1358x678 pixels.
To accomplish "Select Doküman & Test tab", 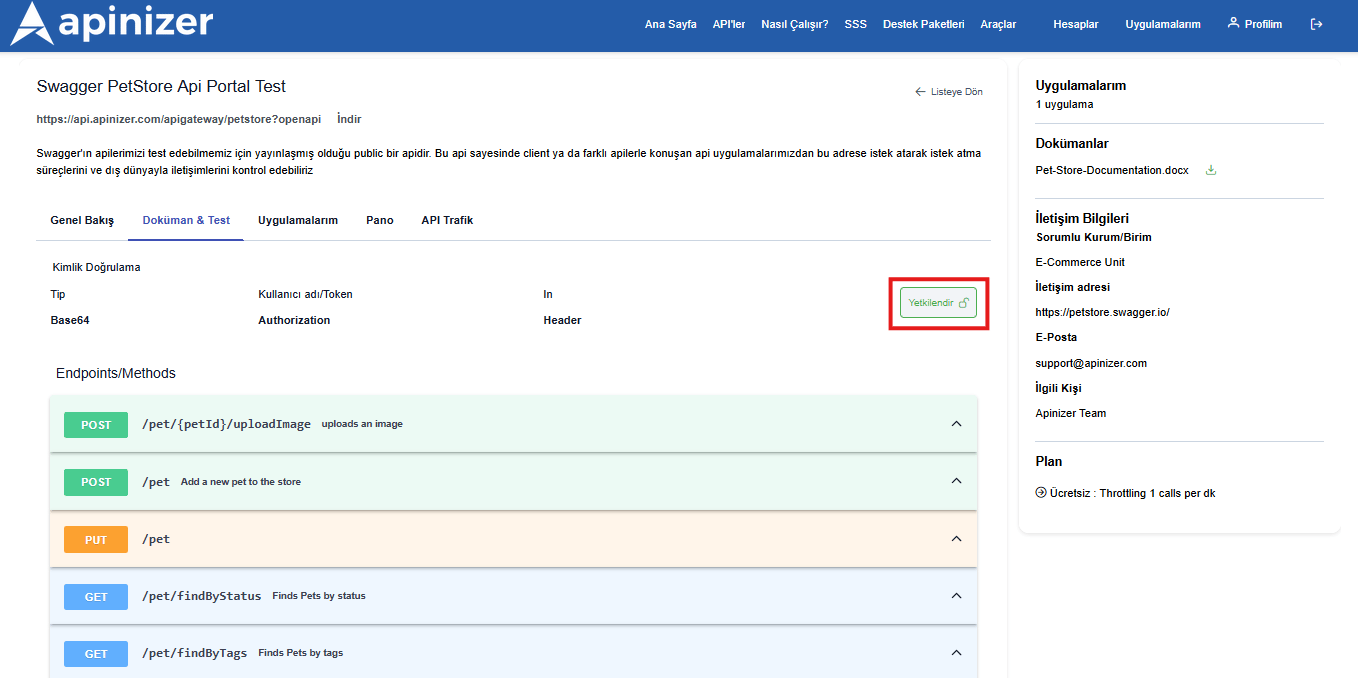I will [186, 220].
